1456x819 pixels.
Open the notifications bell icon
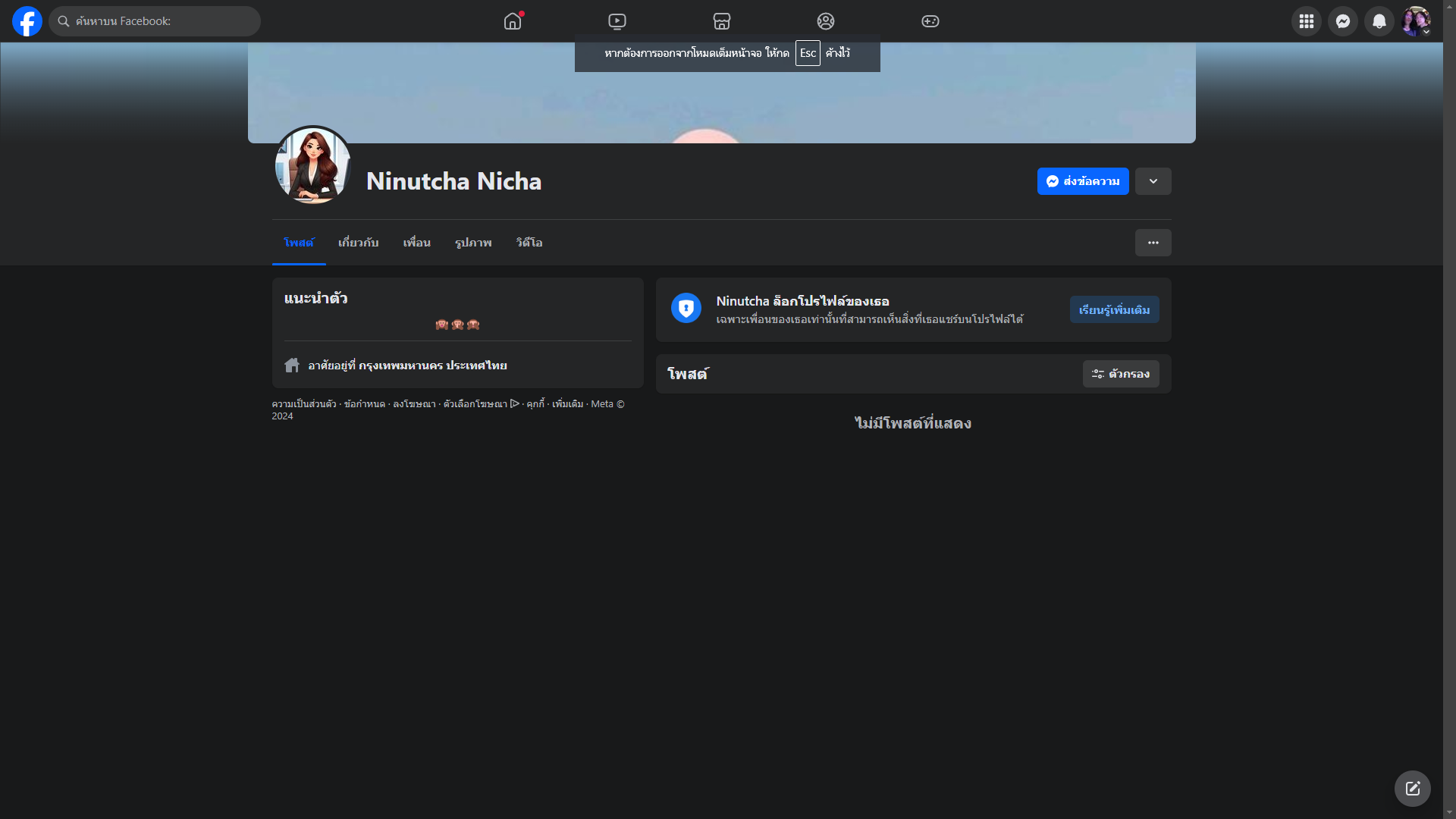(1379, 21)
